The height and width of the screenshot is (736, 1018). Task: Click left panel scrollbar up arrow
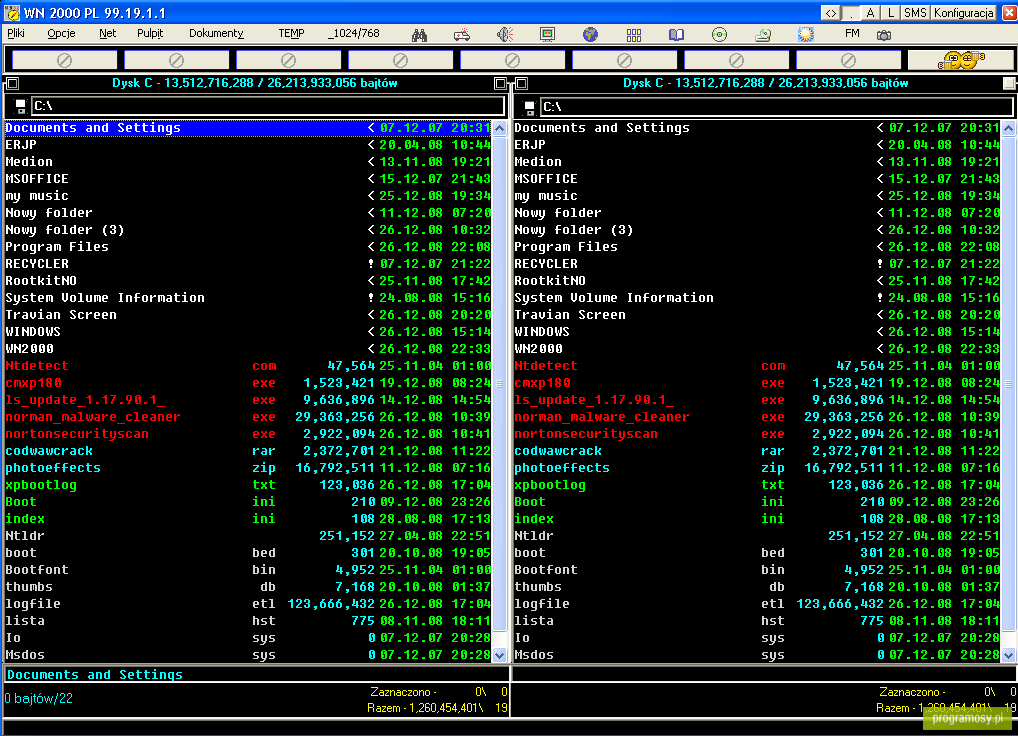(x=499, y=129)
